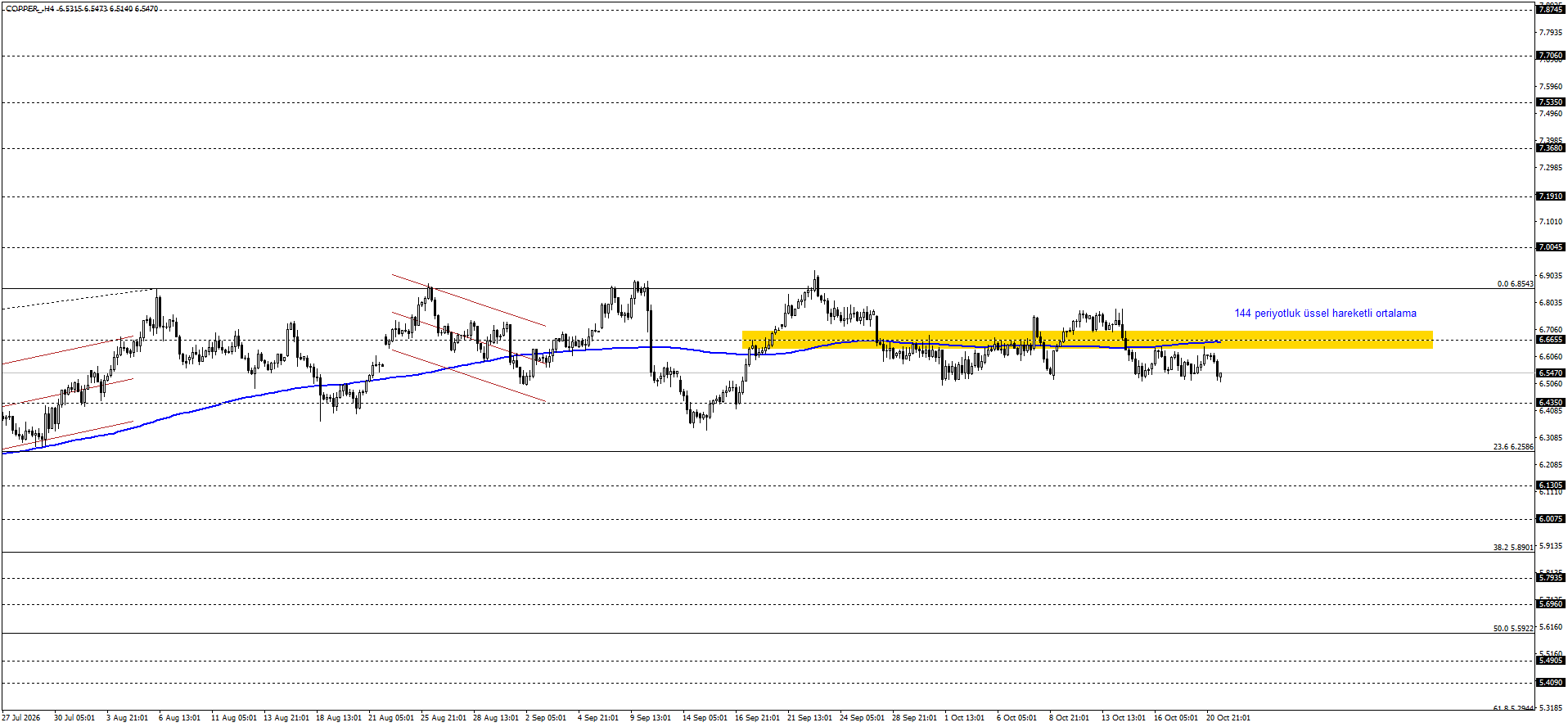Click the 6.0075 price level label

[1551, 519]
